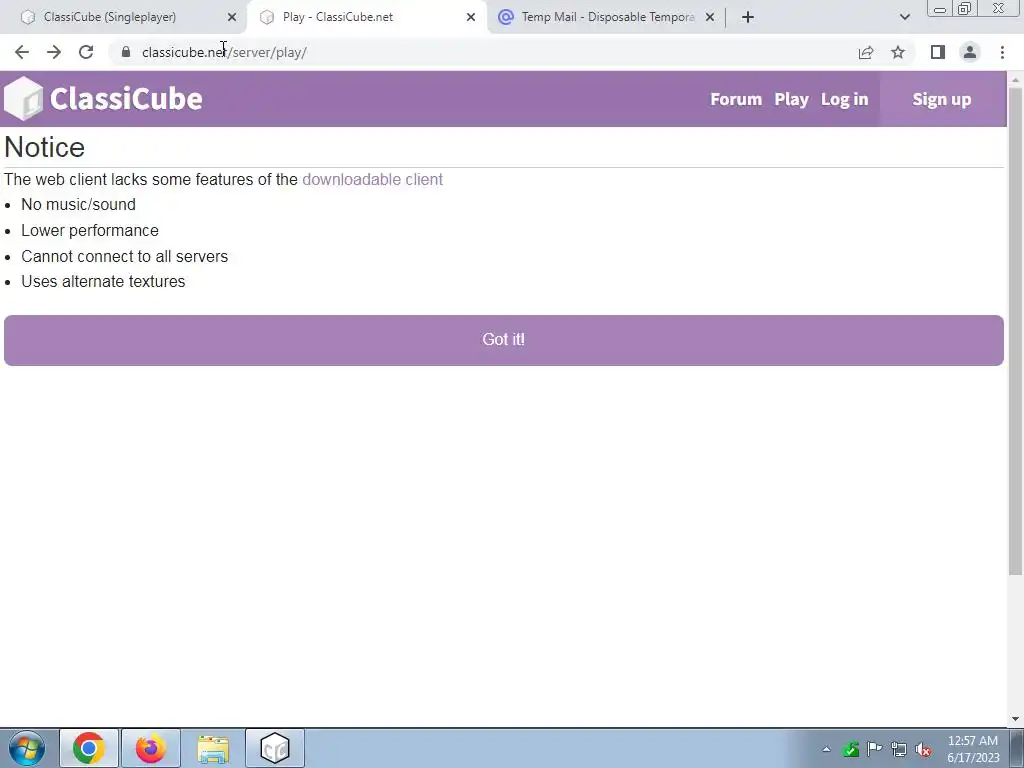Click the green checkmark tray icon
1024x768 pixels.
click(850, 749)
